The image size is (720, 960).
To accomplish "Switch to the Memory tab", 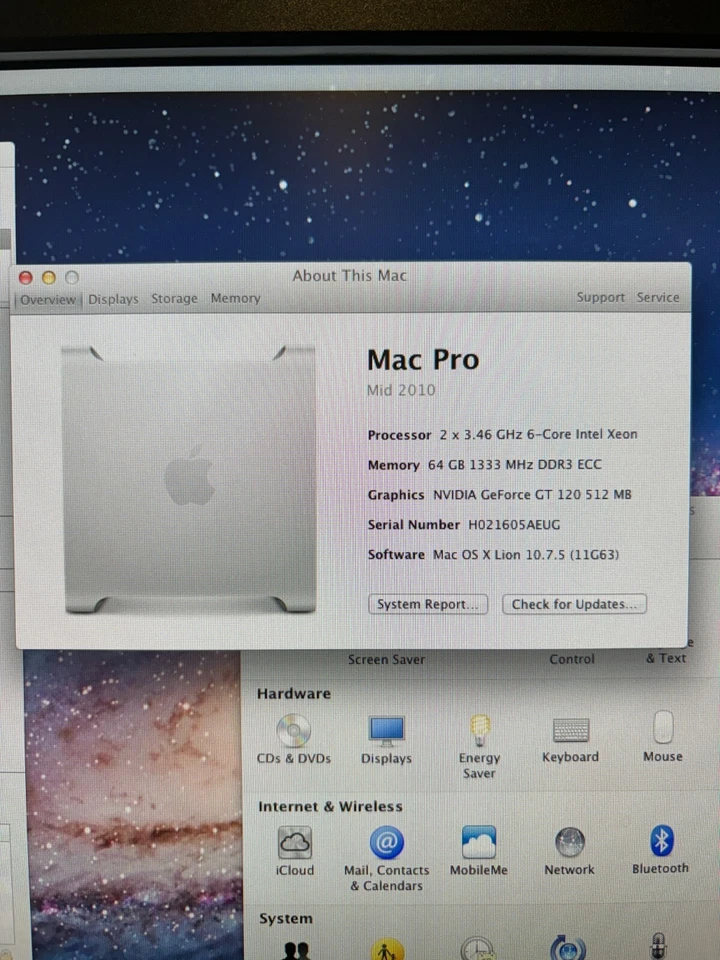I will [236, 298].
